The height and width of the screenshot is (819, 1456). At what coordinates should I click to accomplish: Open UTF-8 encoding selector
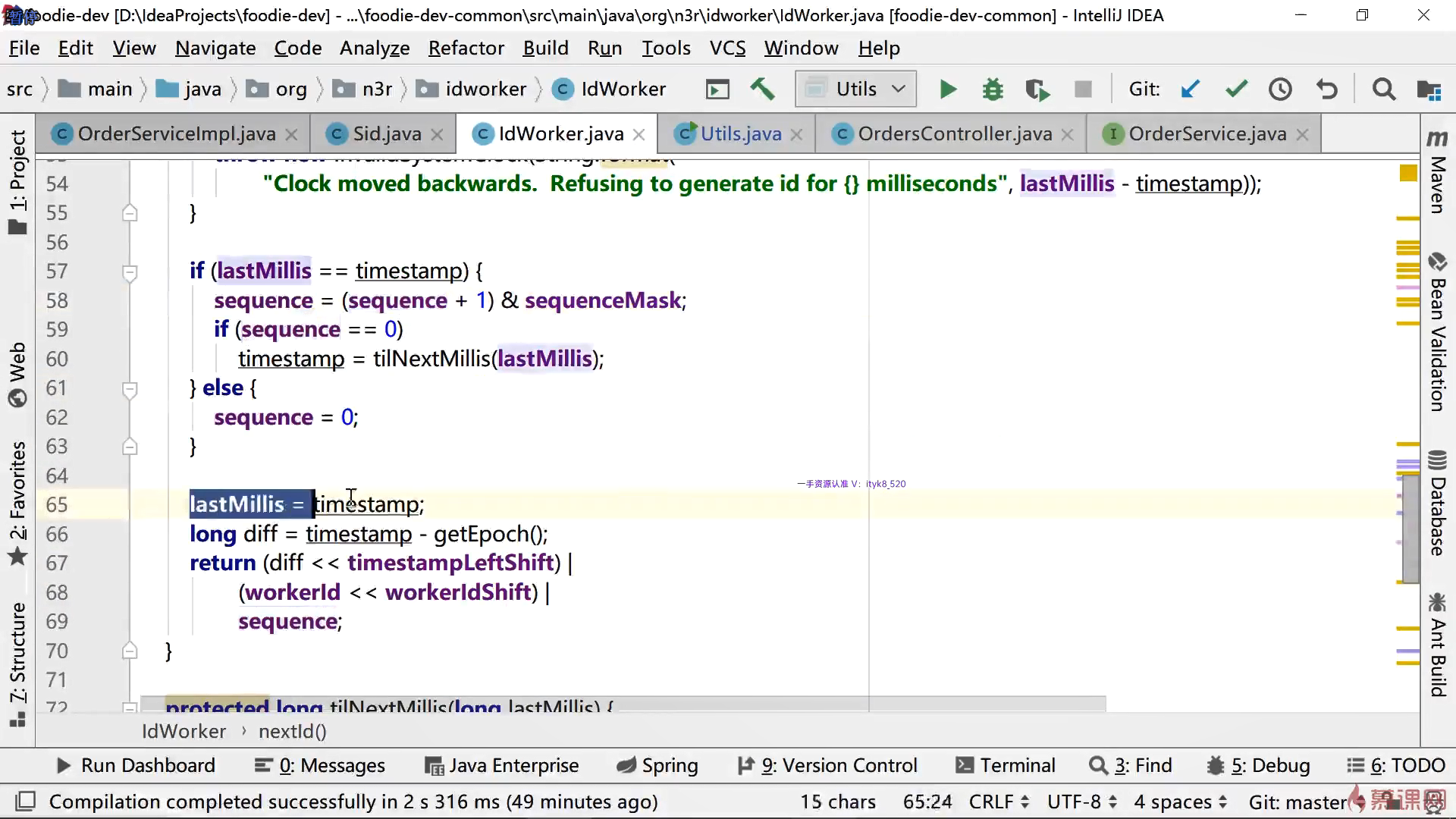coord(1081,802)
